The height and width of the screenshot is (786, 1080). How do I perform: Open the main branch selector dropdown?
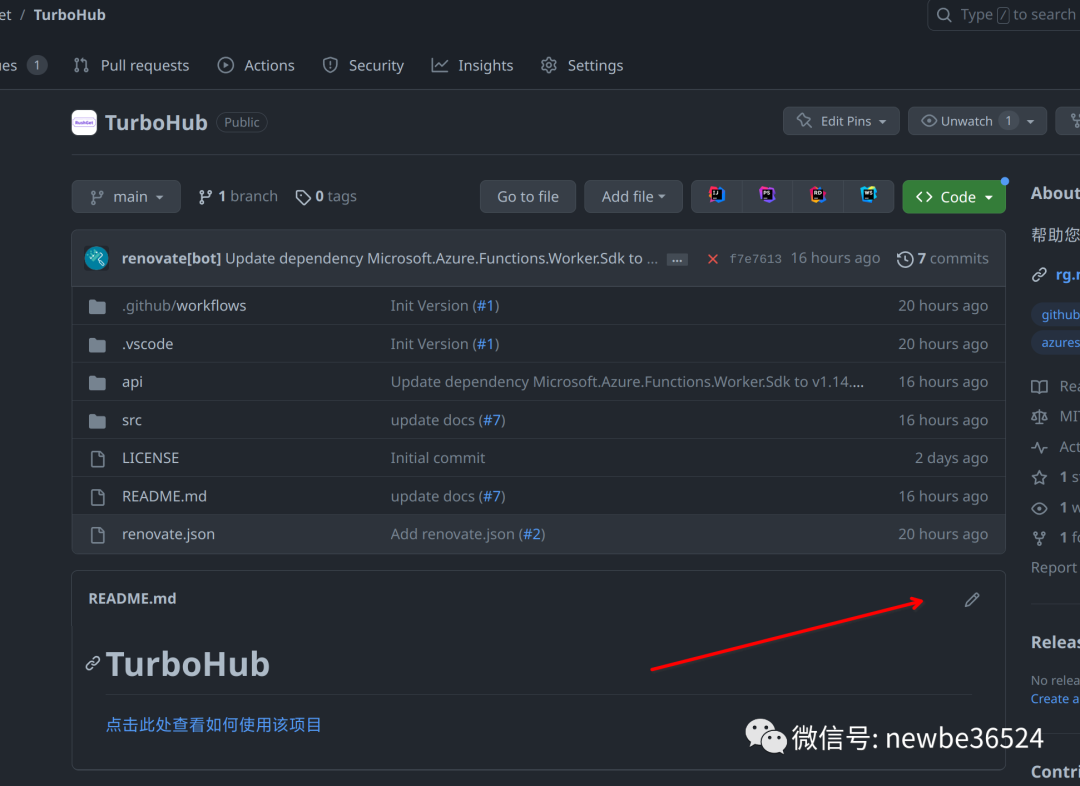click(126, 197)
